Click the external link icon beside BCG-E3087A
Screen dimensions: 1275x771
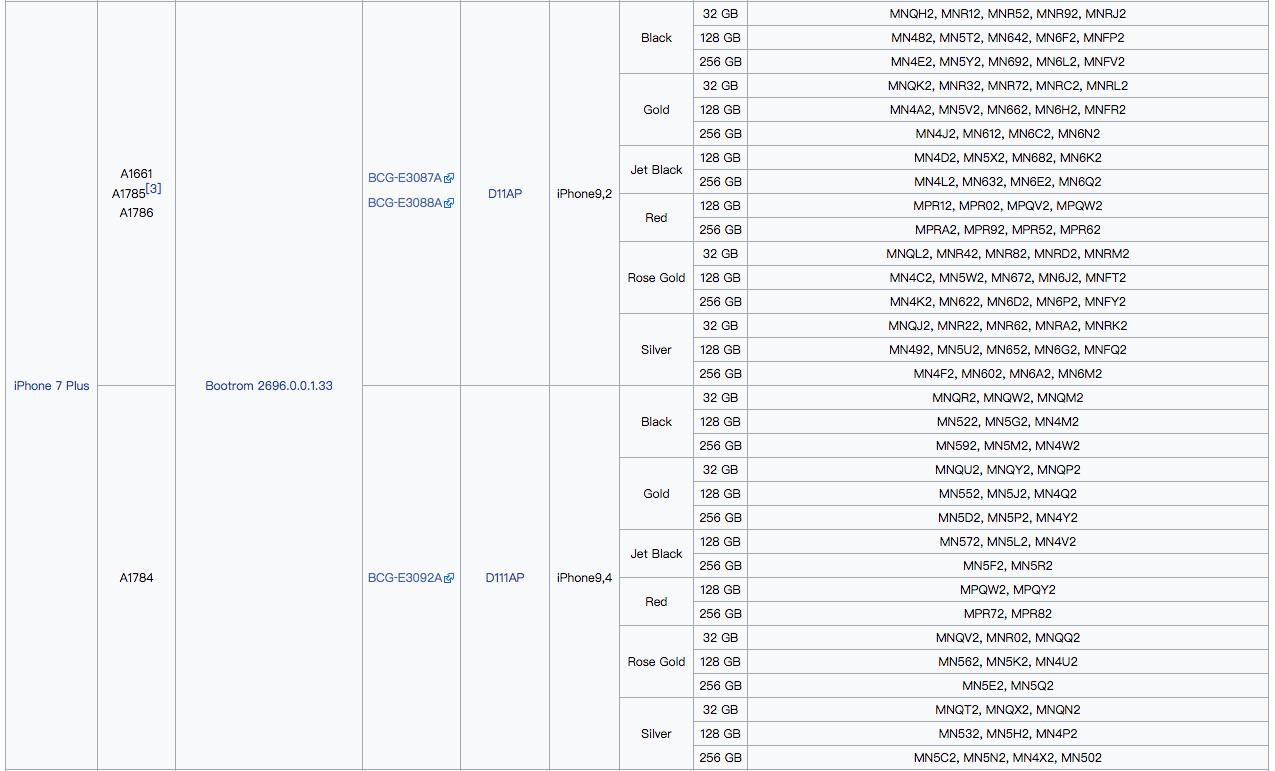449,178
